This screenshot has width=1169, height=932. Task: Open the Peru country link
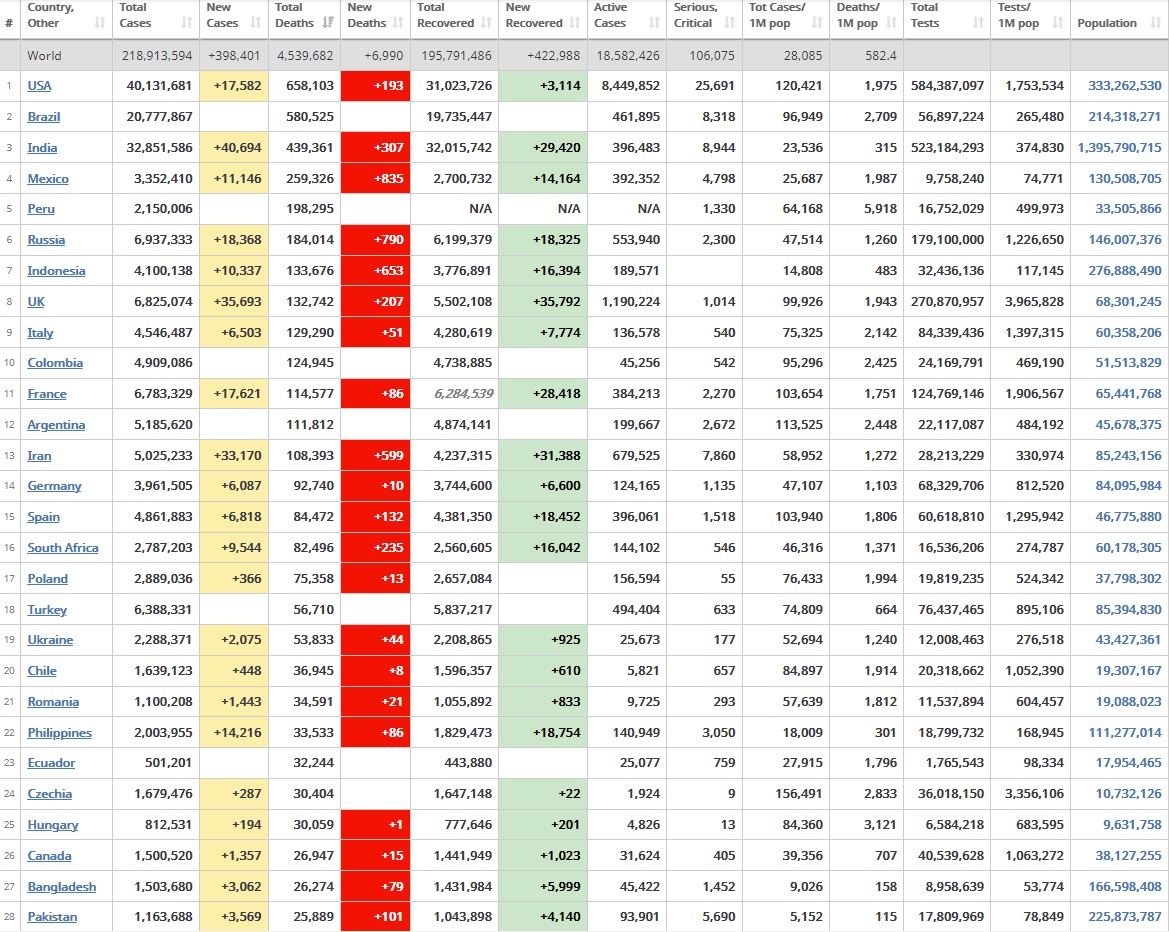pos(41,209)
